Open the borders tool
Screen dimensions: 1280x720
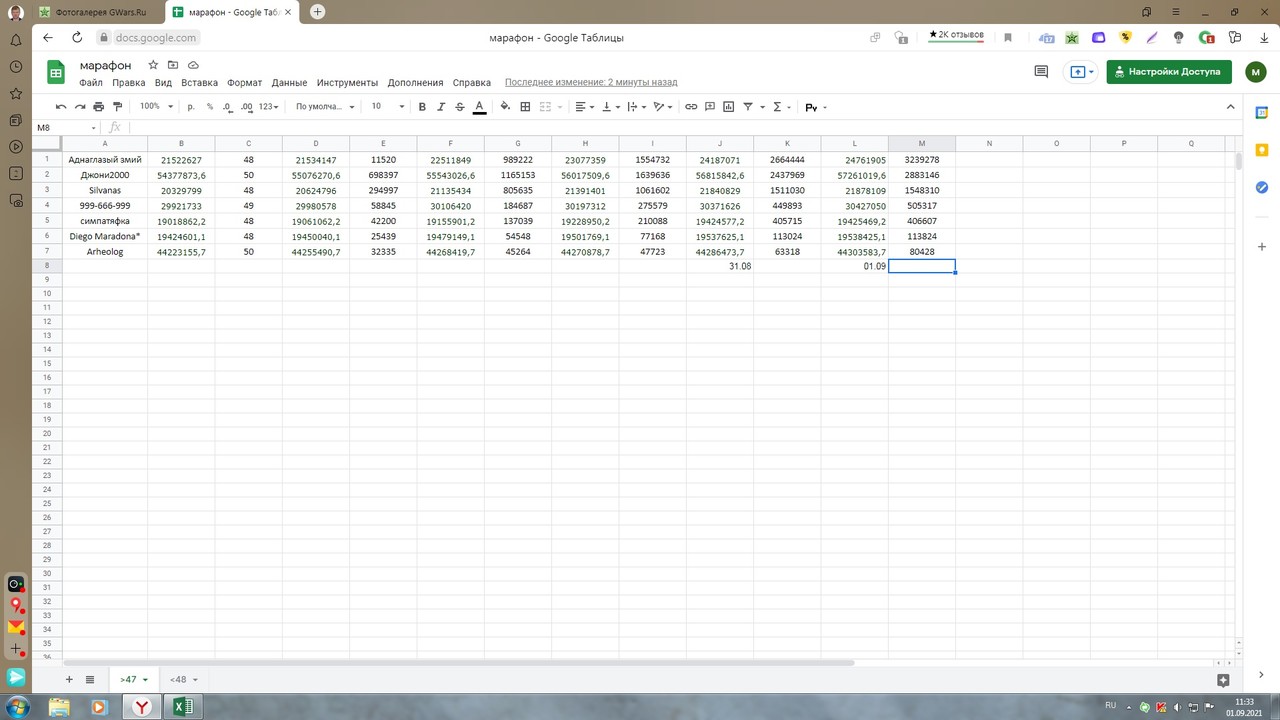[x=525, y=106]
